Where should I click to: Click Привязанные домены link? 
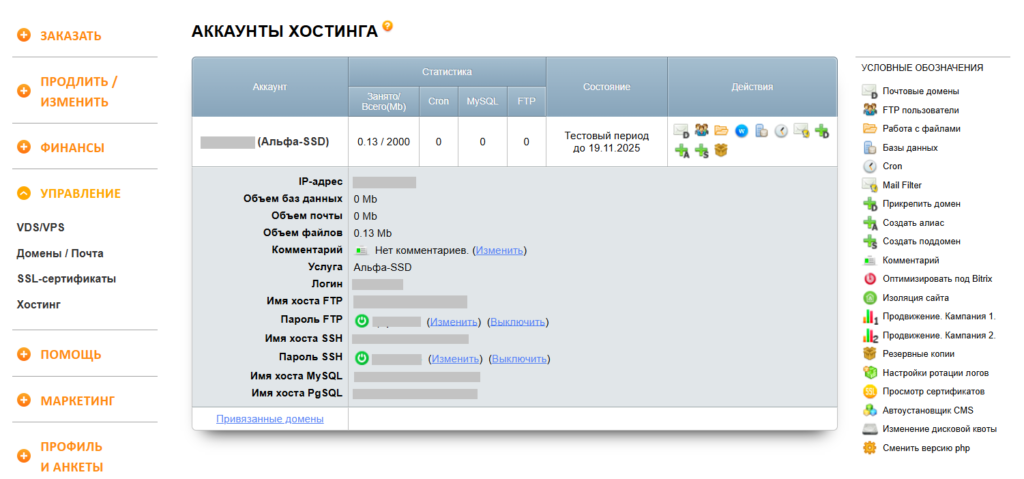[x=269, y=419]
